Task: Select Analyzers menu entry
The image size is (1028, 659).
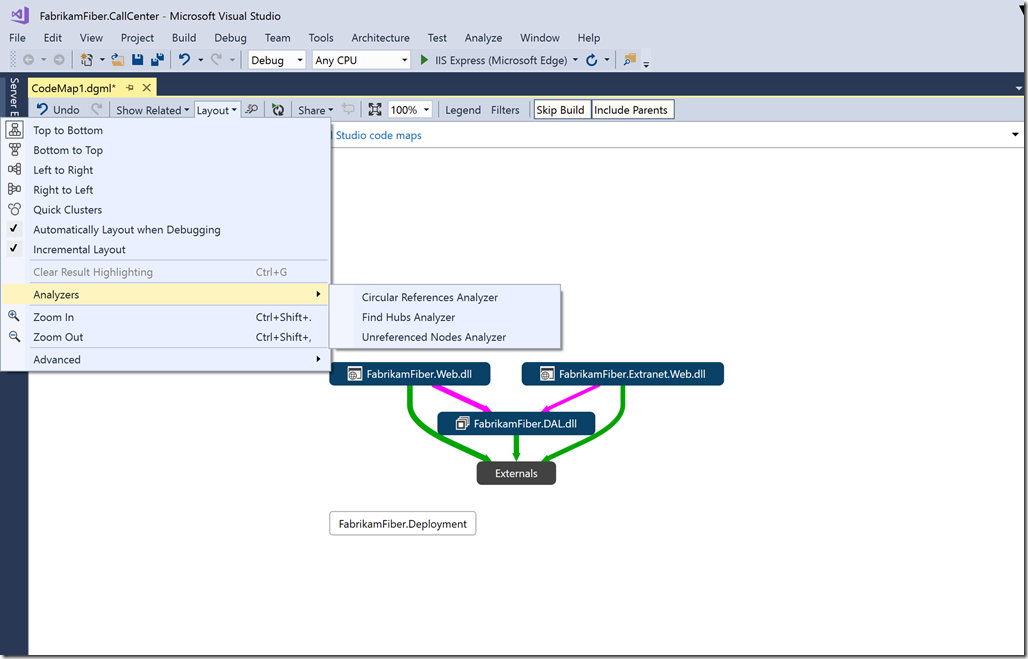Action: coord(165,294)
